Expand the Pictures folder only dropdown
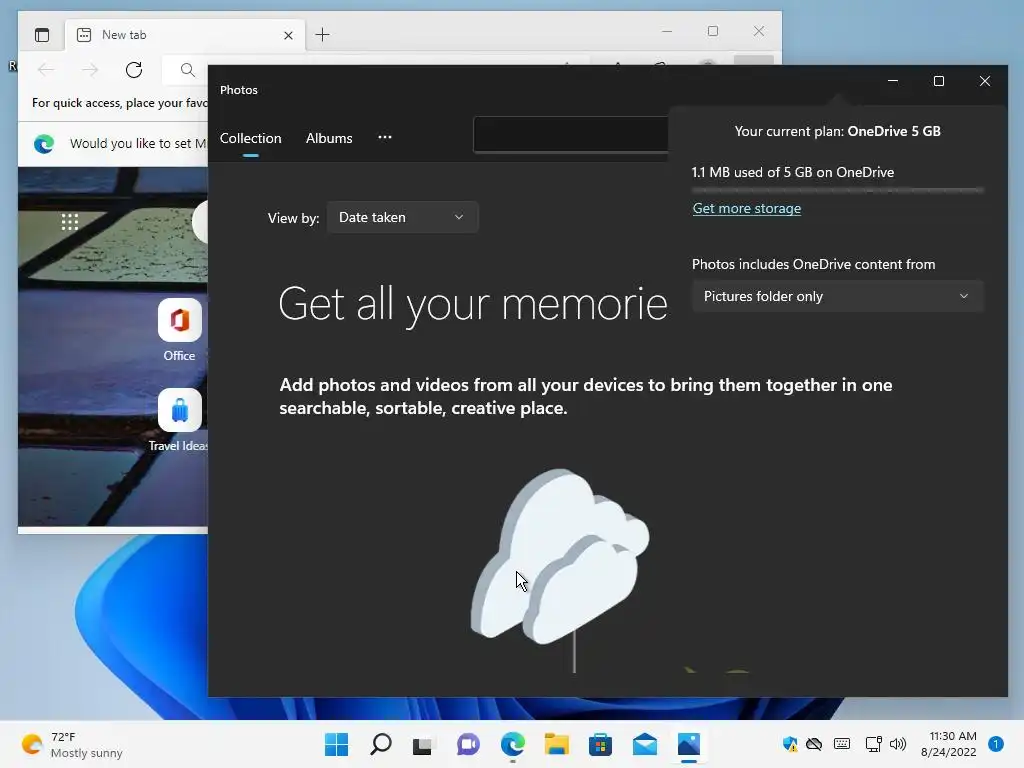This screenshot has width=1024, height=768. [x=837, y=296]
